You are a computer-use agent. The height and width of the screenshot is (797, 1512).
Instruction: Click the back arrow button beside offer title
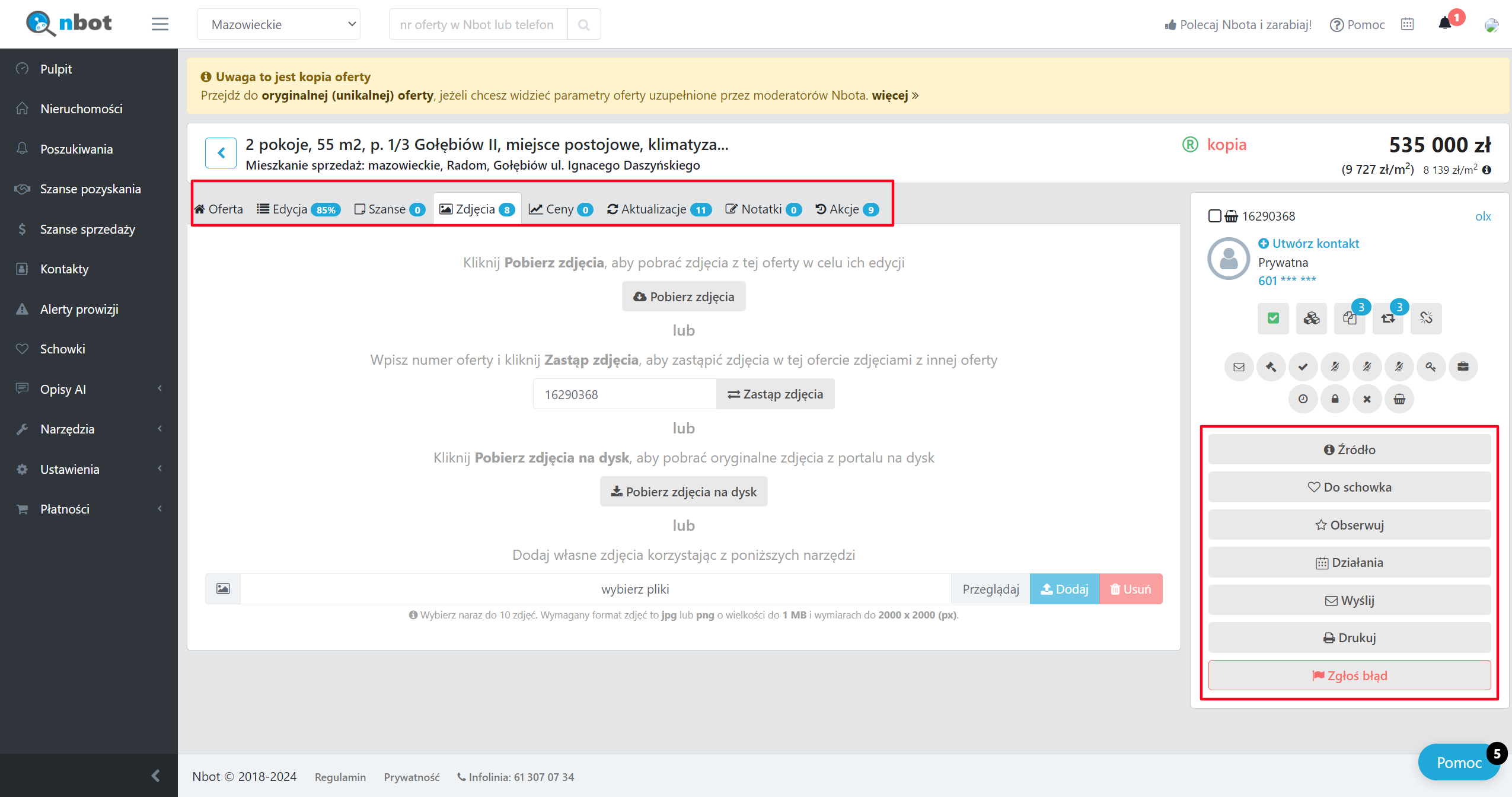point(221,153)
